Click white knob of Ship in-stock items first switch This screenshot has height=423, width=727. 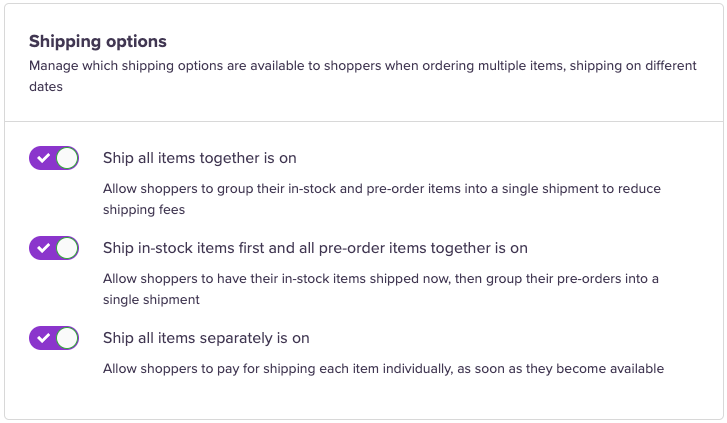[67, 248]
